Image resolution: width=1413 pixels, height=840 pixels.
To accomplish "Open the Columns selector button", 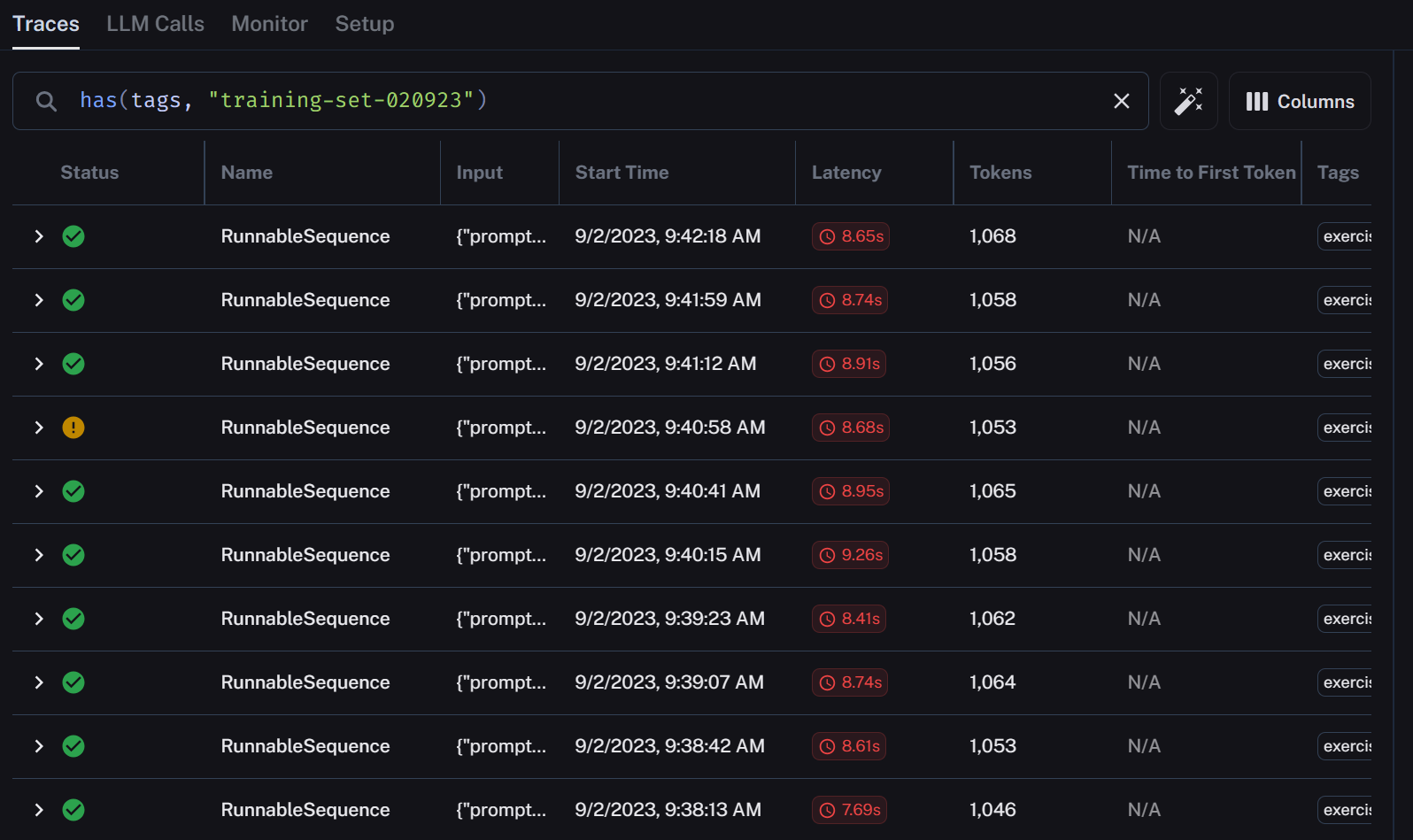I will pyautogui.click(x=1299, y=101).
